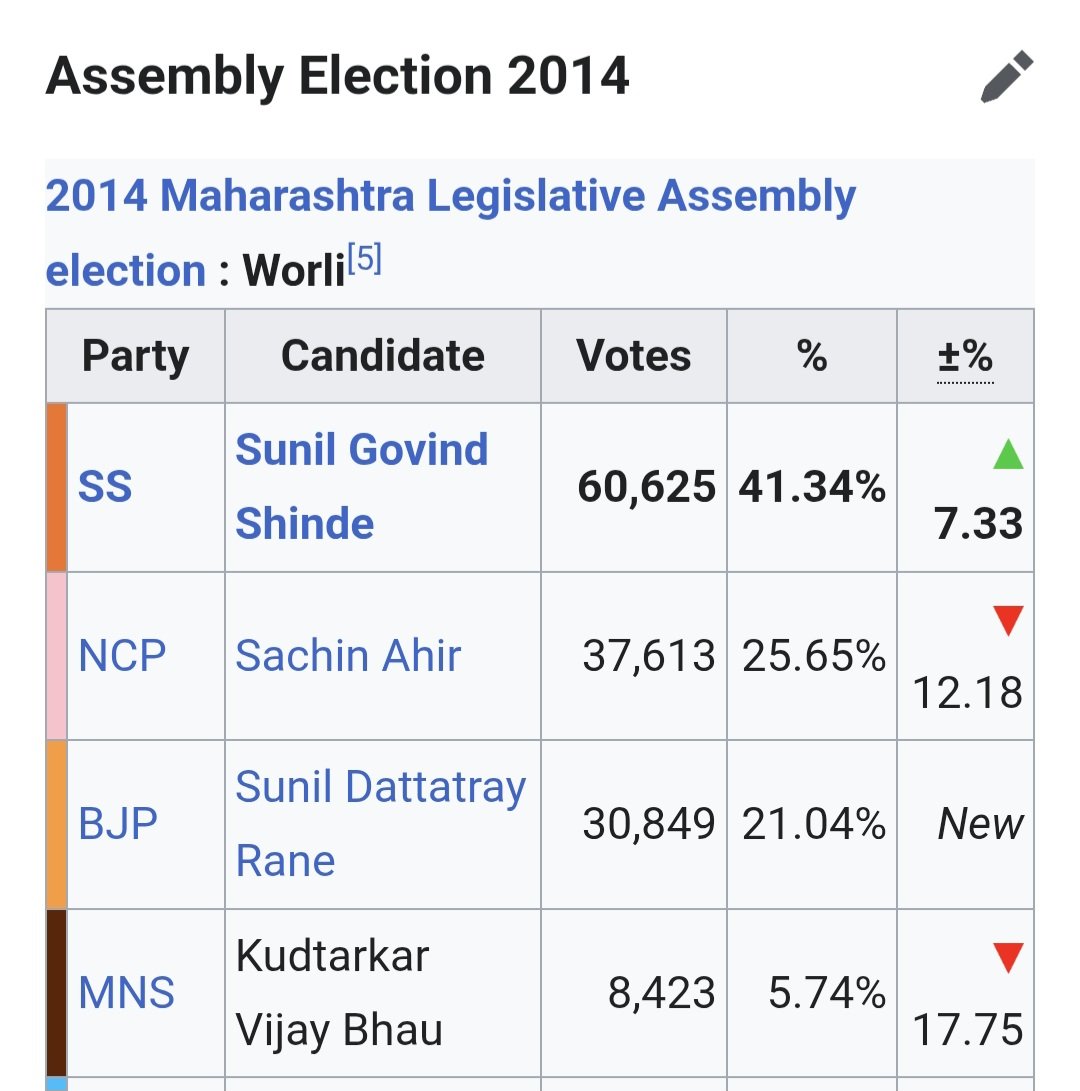Image resolution: width=1080 pixels, height=1091 pixels.
Task: Open the NCP party link
Action: (x=122, y=655)
